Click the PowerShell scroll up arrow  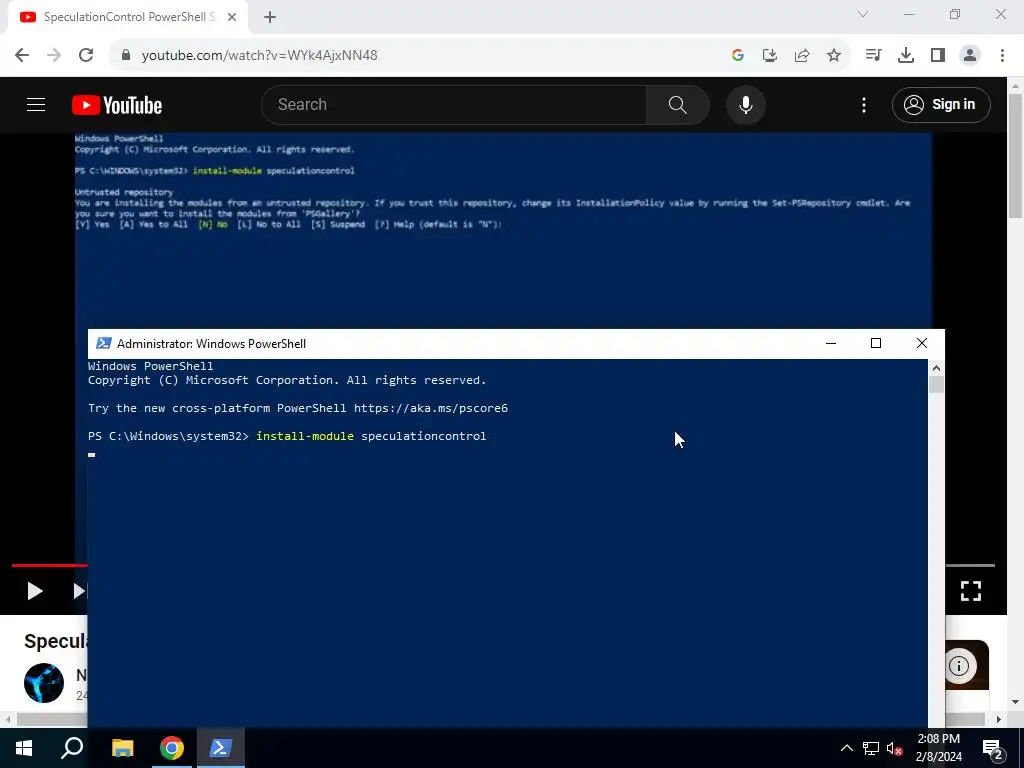[936, 368]
